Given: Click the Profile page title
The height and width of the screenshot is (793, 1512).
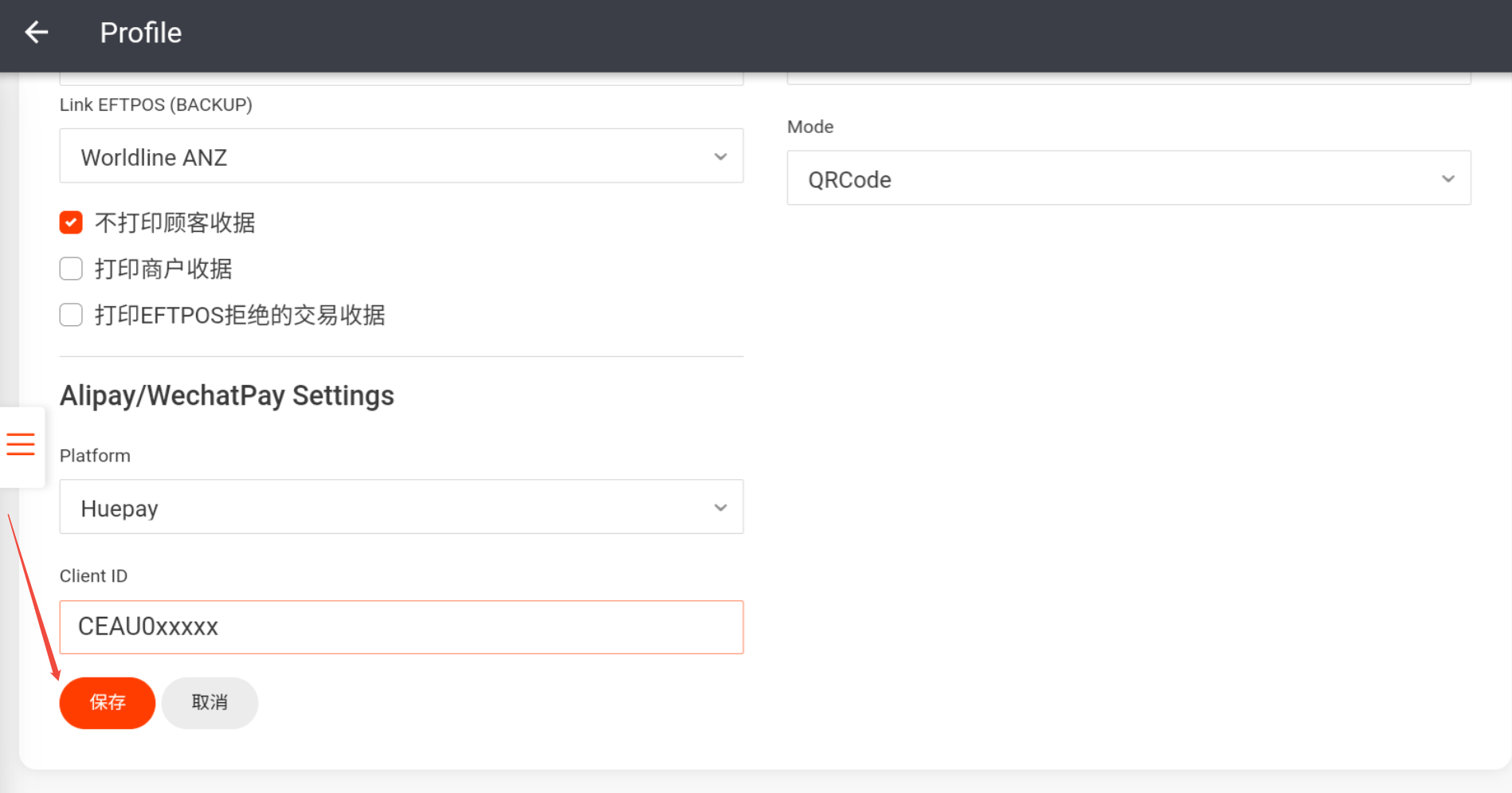Looking at the screenshot, I should point(141,33).
